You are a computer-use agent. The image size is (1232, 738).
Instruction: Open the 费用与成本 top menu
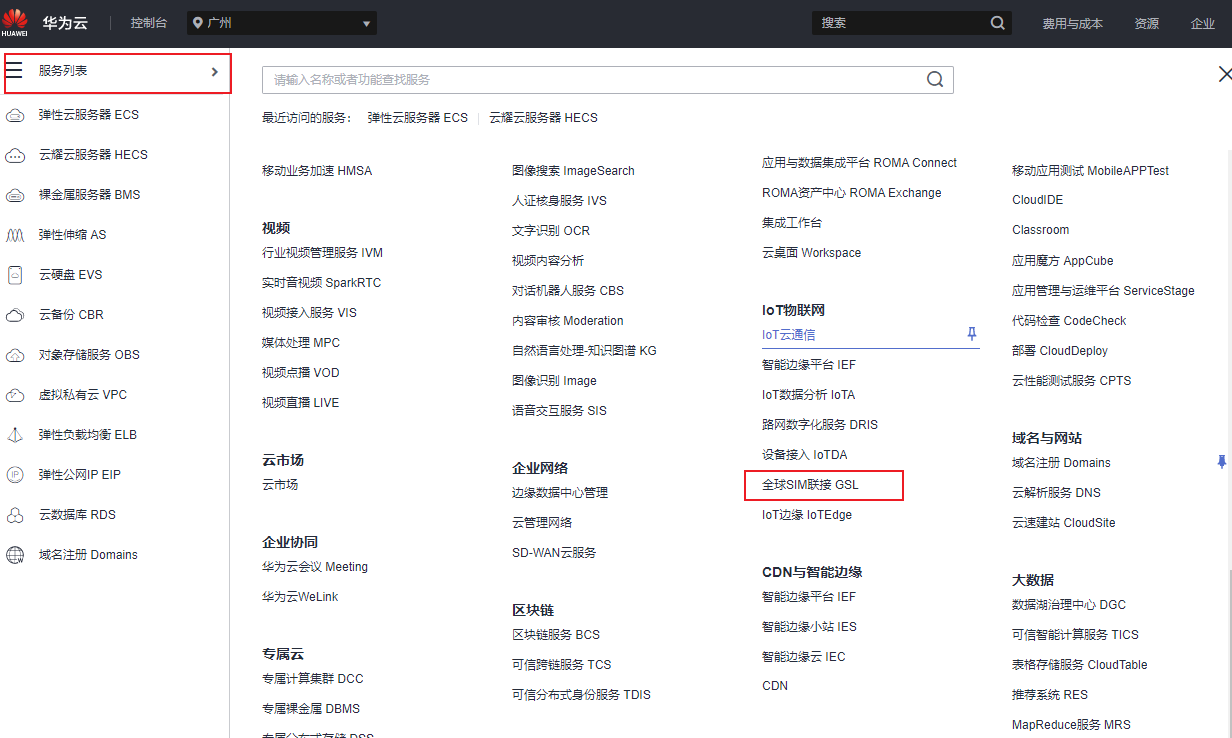point(1072,23)
